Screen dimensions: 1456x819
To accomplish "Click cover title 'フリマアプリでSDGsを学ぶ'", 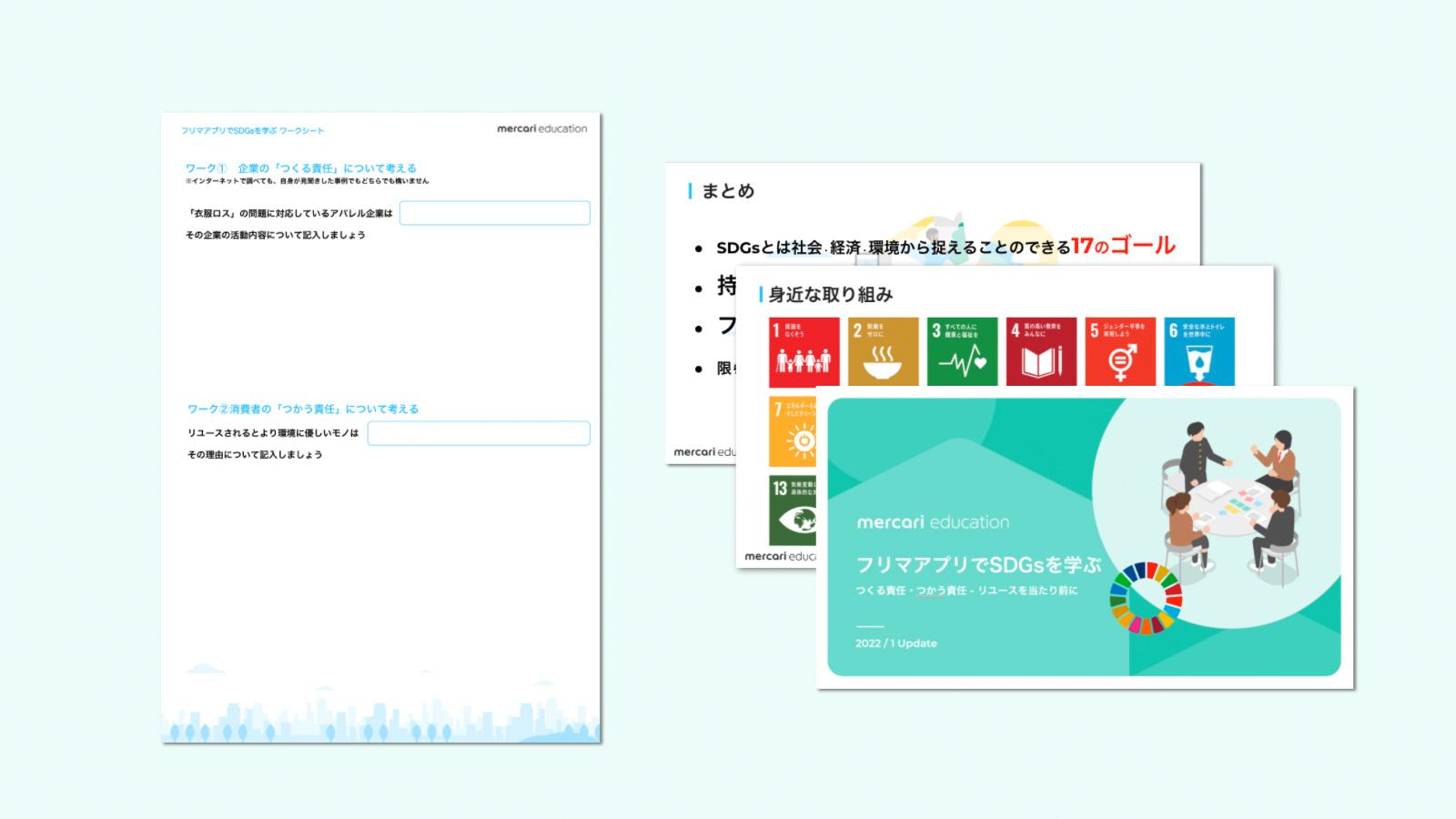I will tap(979, 564).
